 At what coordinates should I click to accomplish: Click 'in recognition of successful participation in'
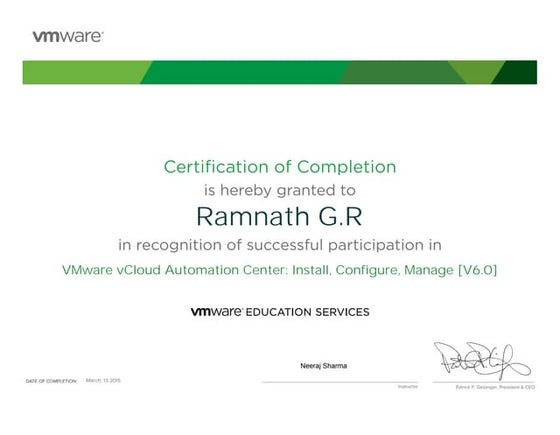tap(280, 245)
